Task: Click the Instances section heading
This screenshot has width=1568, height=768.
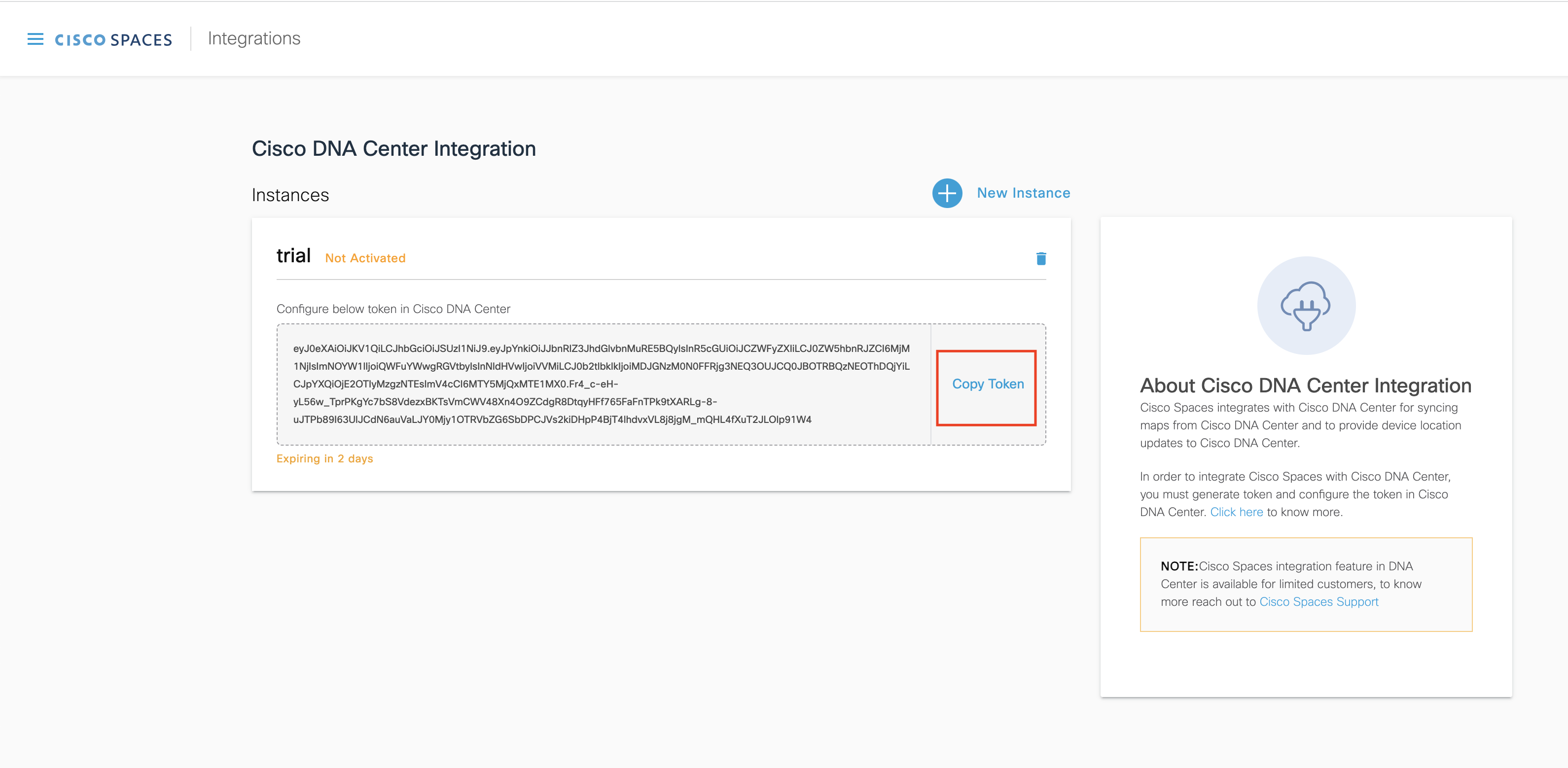Action: 290,195
